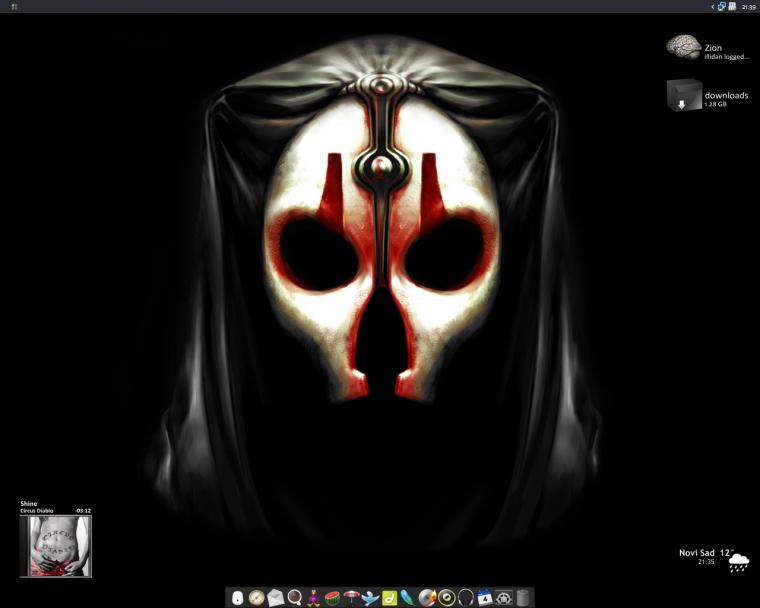The image size is (760, 608).
Task: Click the white grid tray icon
Action: pos(732,6)
